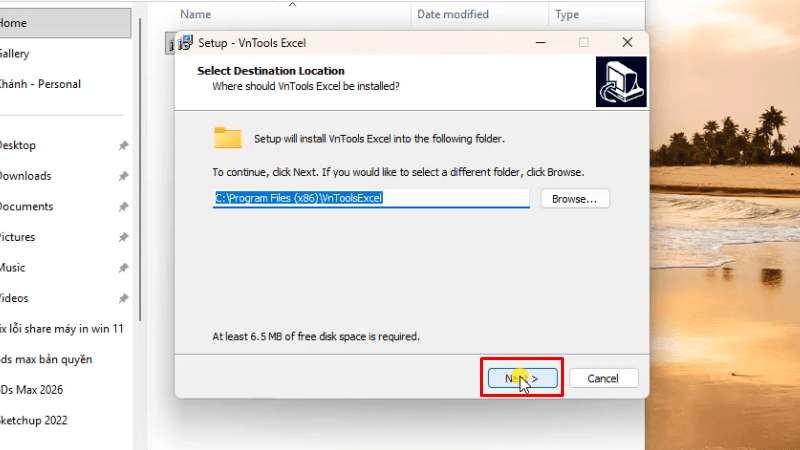The image size is (800, 450).
Task: Open the Browse folder dialog
Action: click(x=574, y=198)
